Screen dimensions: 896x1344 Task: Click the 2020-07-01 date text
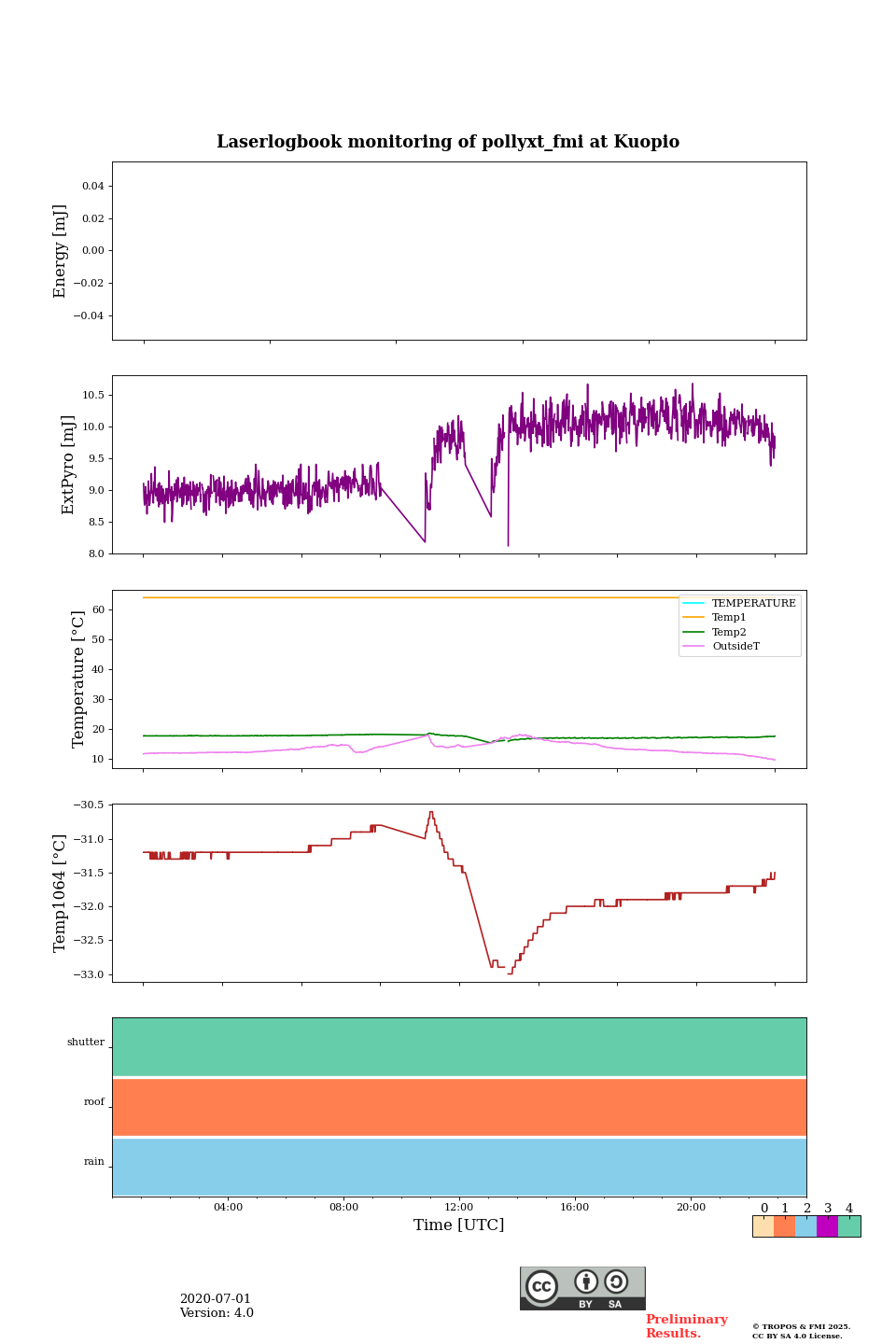[x=216, y=1299]
